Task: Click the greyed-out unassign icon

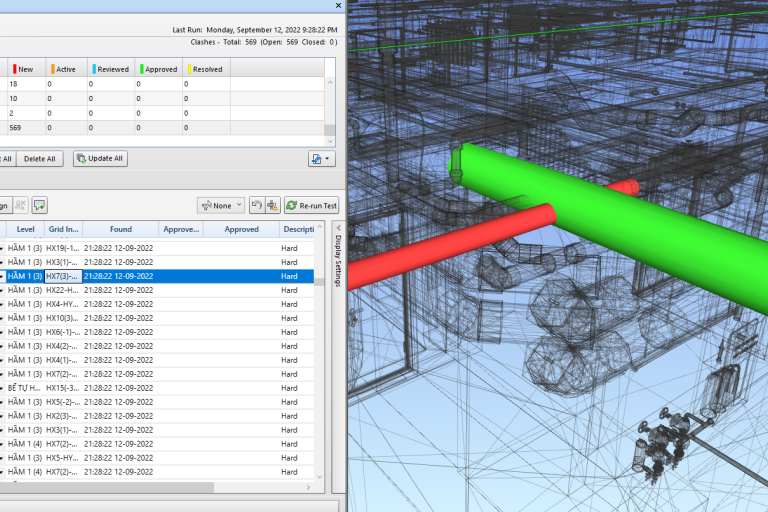Action: [x=21, y=205]
